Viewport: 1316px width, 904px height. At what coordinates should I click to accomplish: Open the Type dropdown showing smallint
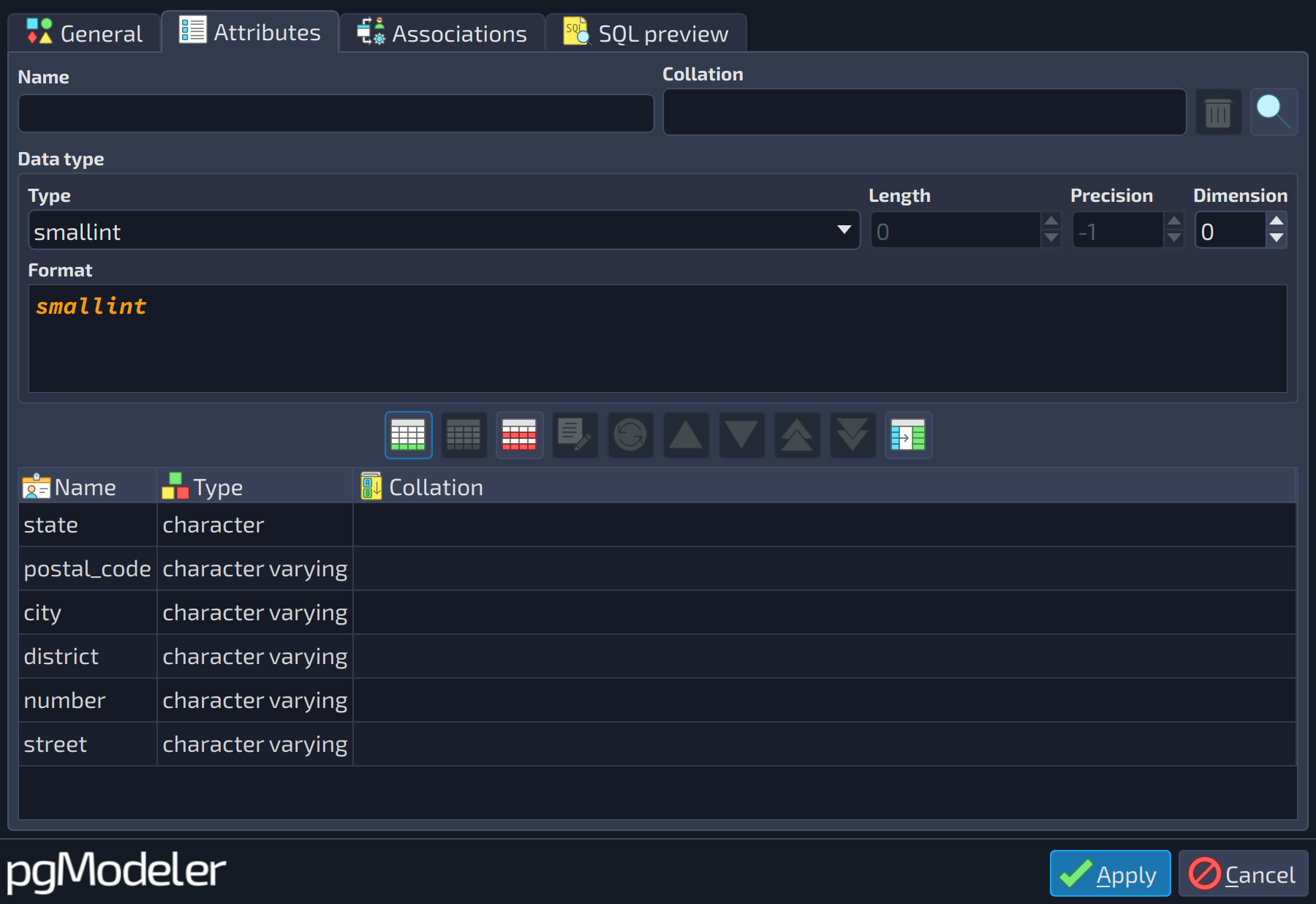[444, 231]
